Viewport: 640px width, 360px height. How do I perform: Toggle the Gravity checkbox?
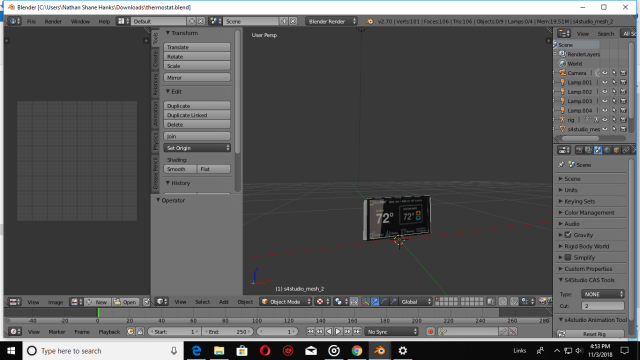coord(568,235)
